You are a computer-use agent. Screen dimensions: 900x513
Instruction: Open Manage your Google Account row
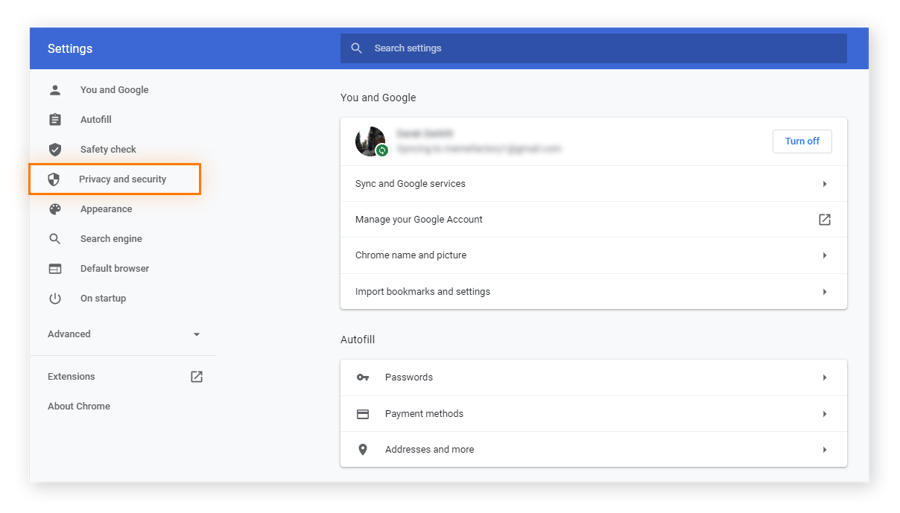pyautogui.click(x=593, y=219)
